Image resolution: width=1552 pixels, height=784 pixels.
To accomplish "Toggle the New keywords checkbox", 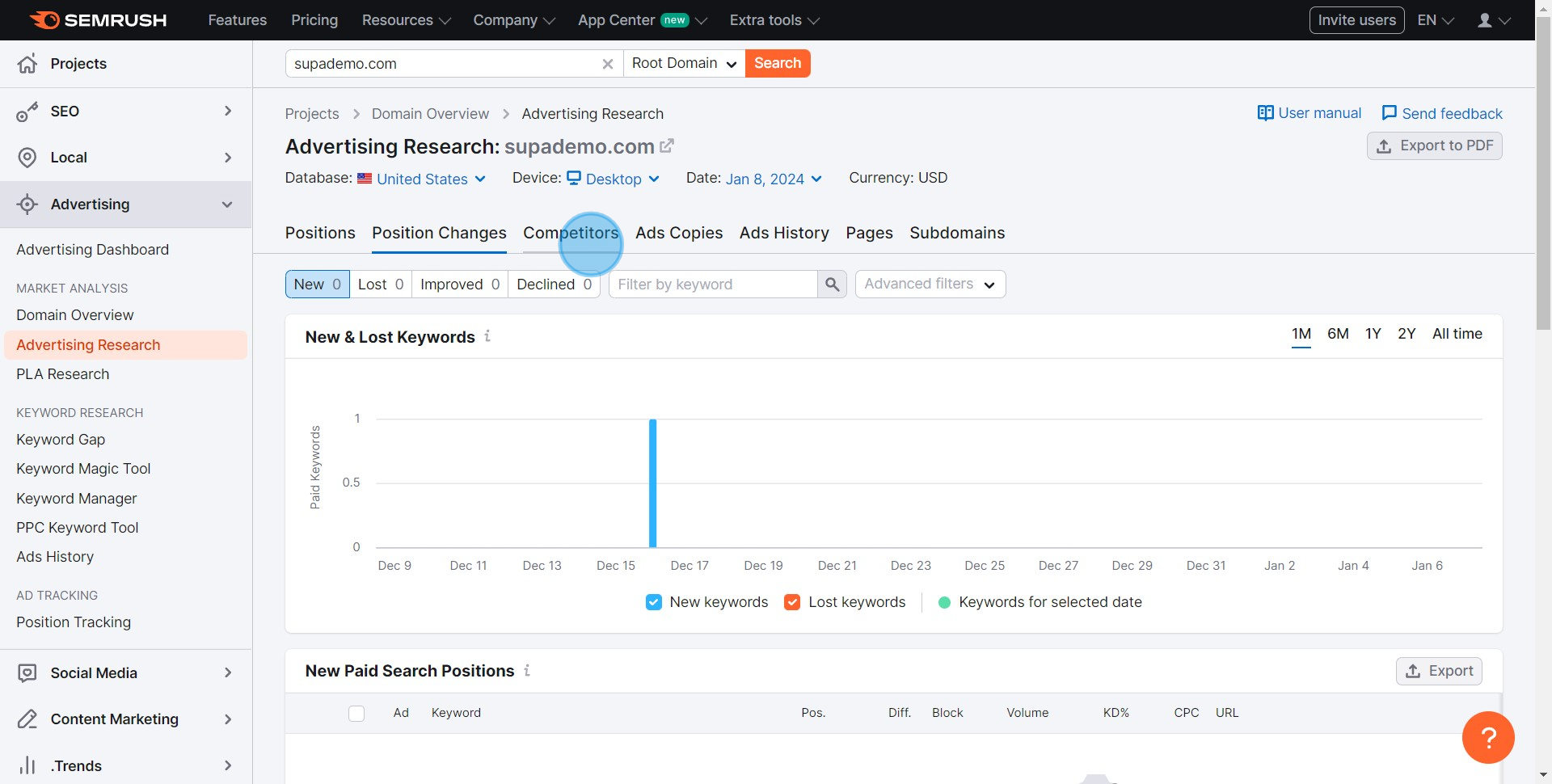I will click(x=654, y=602).
